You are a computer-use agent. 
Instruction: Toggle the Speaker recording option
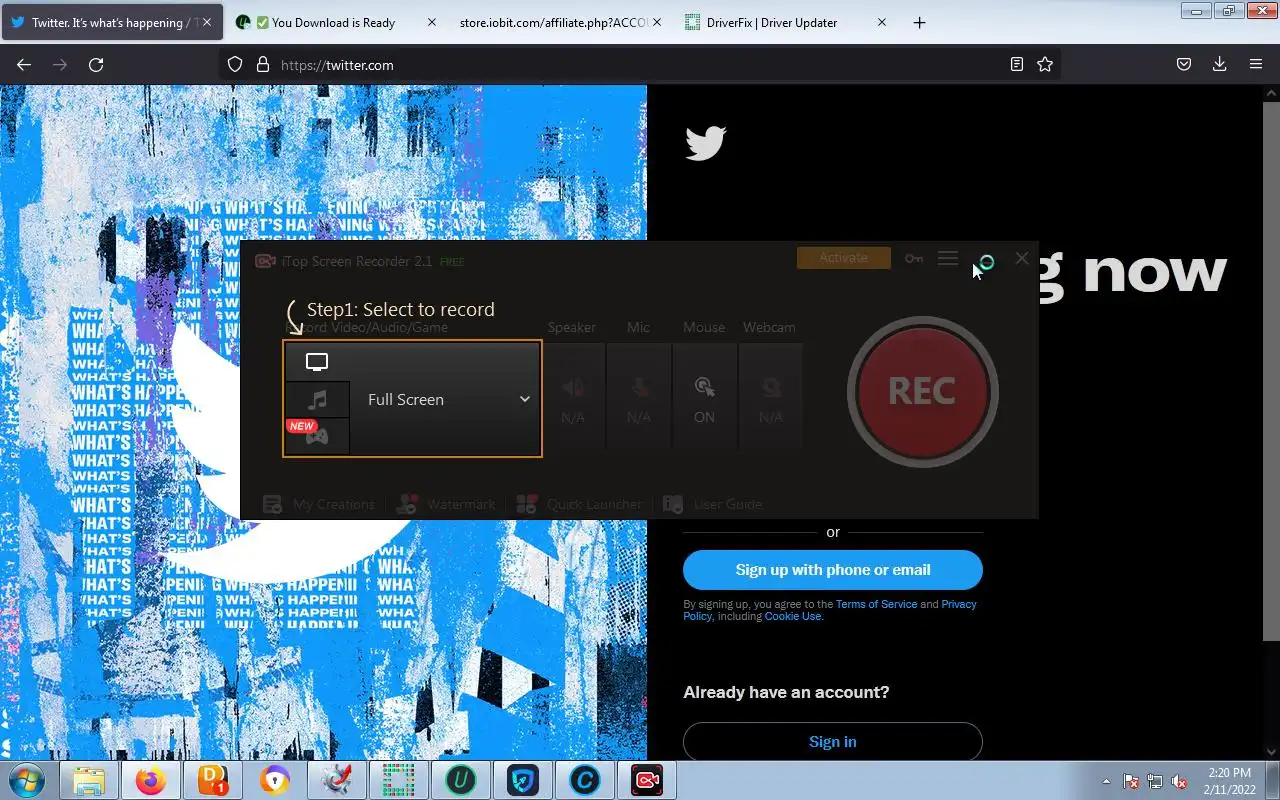pos(572,396)
